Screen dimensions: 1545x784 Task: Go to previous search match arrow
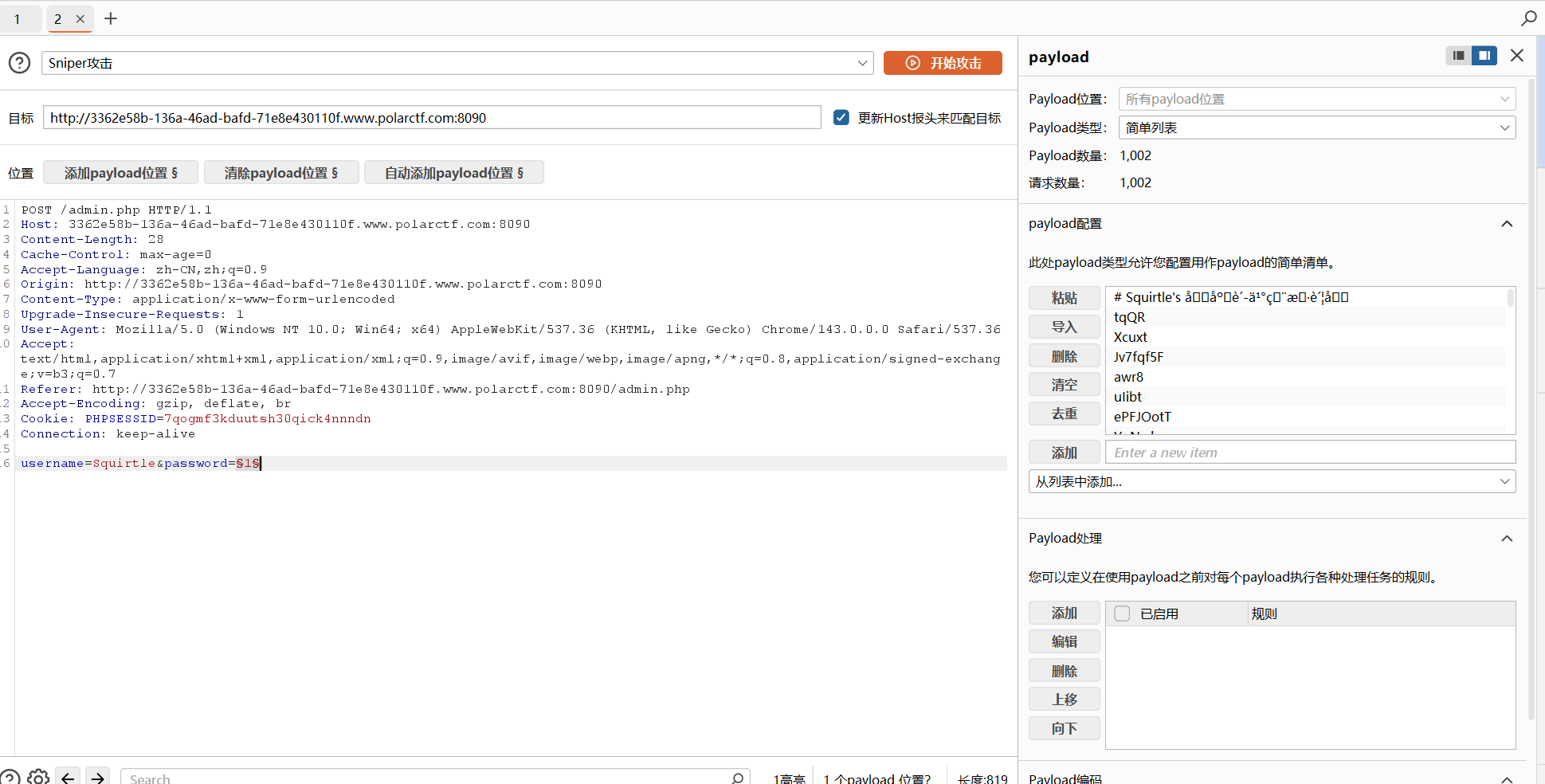(69, 777)
